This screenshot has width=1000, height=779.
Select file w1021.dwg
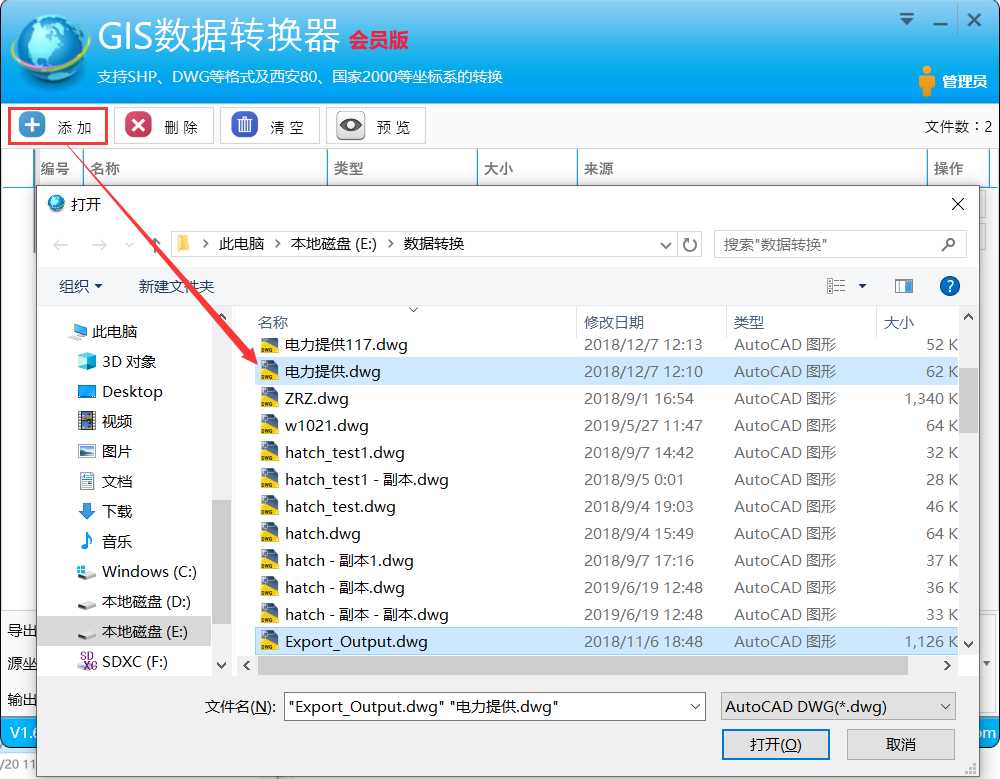[606, 426]
